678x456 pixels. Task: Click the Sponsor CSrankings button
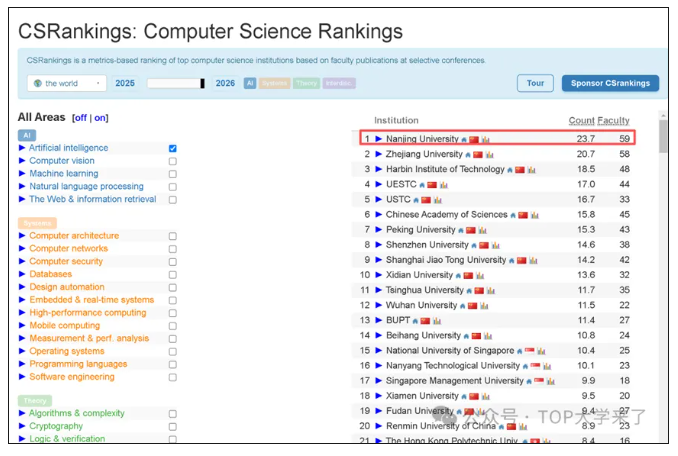click(609, 83)
